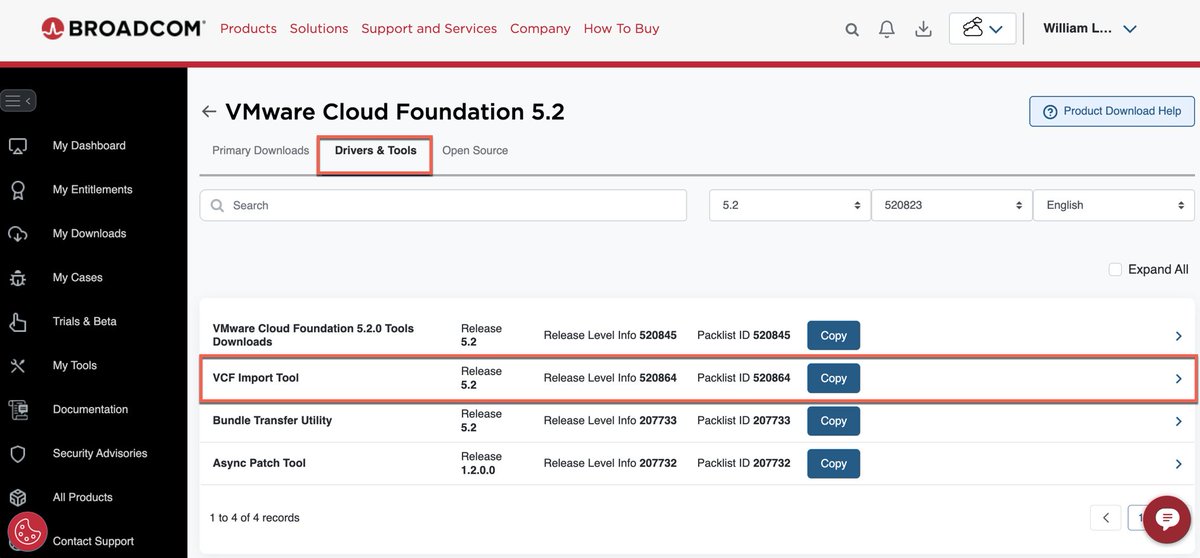Copy Packlist ID for Async Patch Tool
The image size is (1200, 558).
tap(833, 464)
